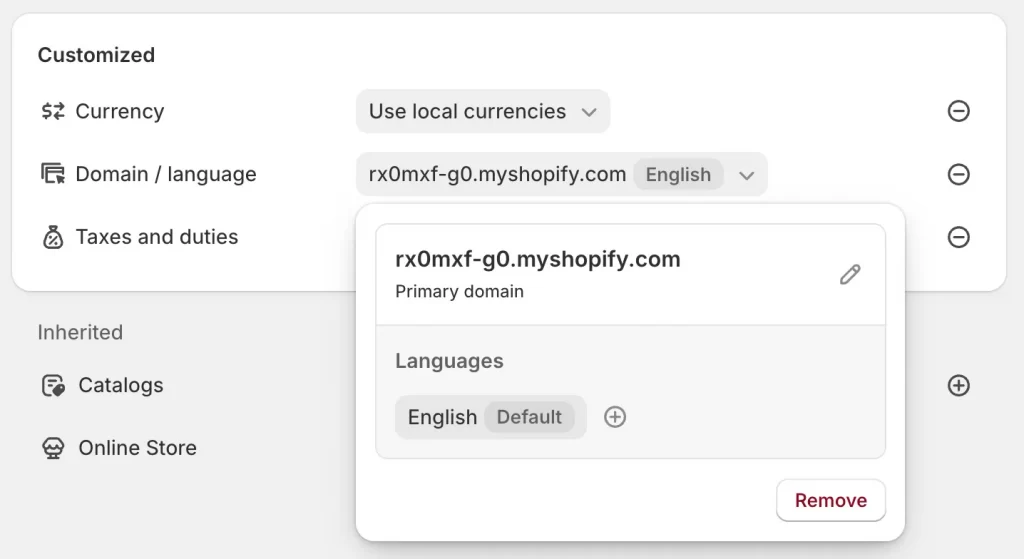Click the Online Store storefront icon

[x=53, y=448]
